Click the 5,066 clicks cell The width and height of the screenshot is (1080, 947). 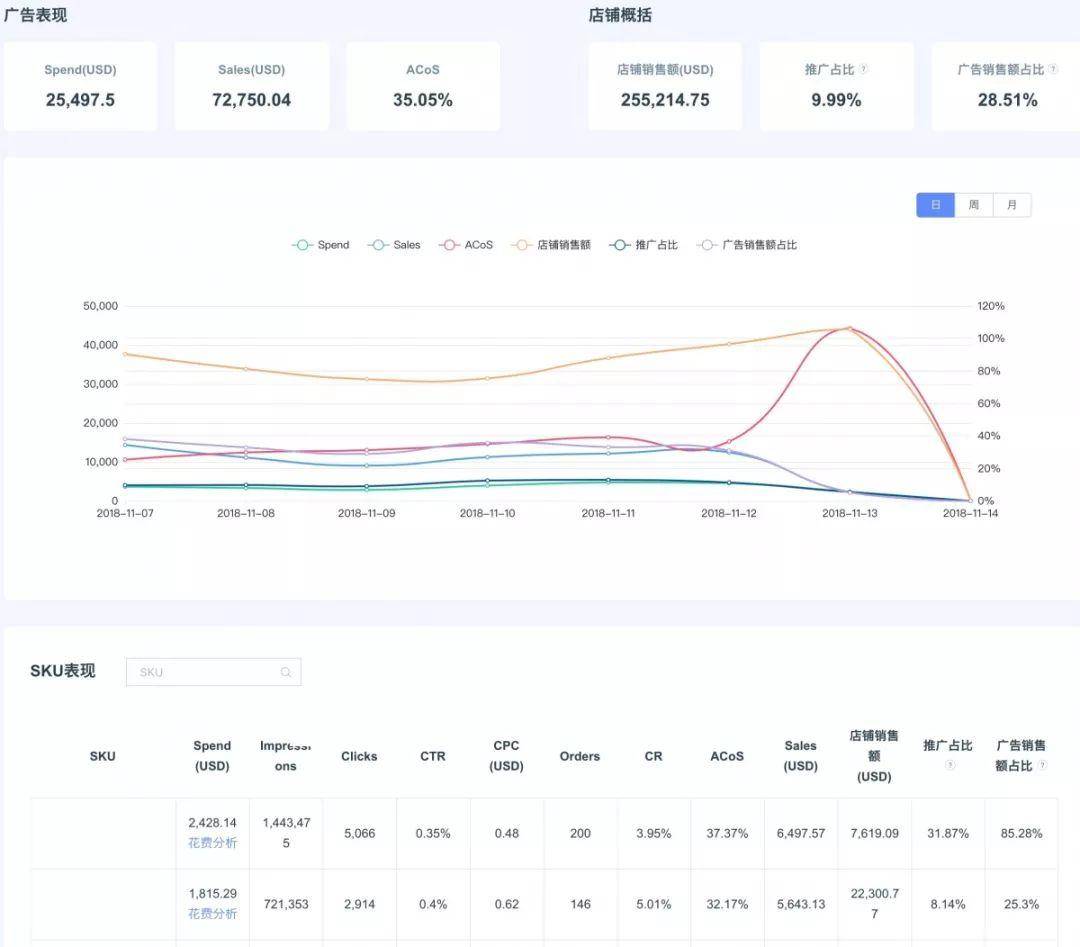click(360, 833)
